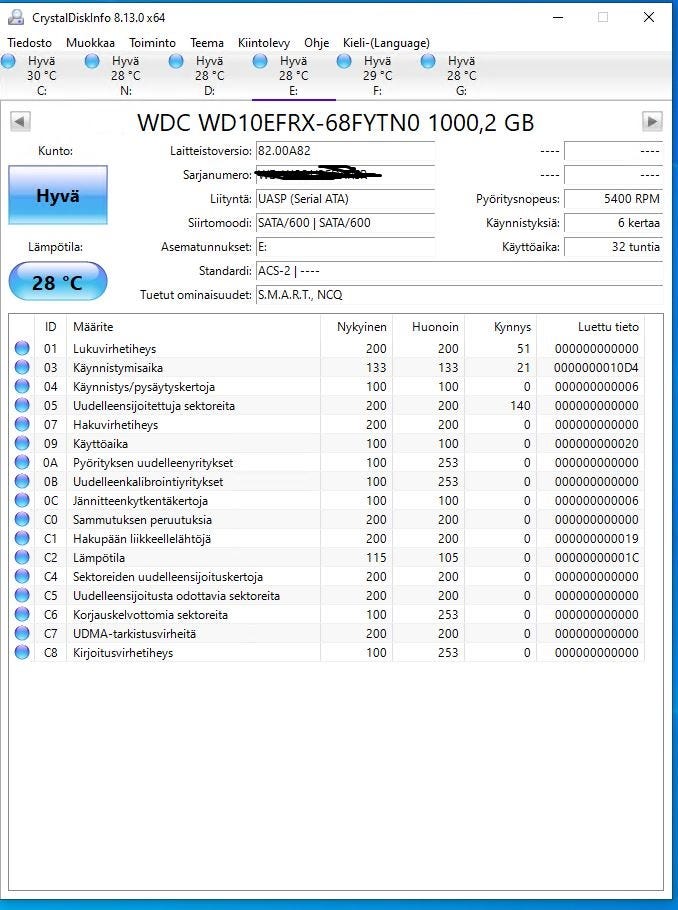Click the Hyvä health status button
The image size is (678, 910).
click(57, 195)
